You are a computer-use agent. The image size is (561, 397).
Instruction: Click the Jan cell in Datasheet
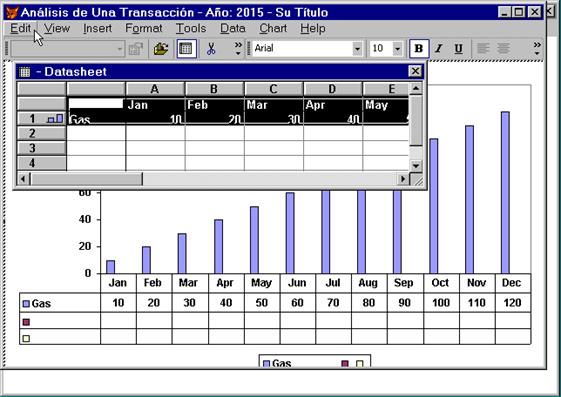[155, 104]
